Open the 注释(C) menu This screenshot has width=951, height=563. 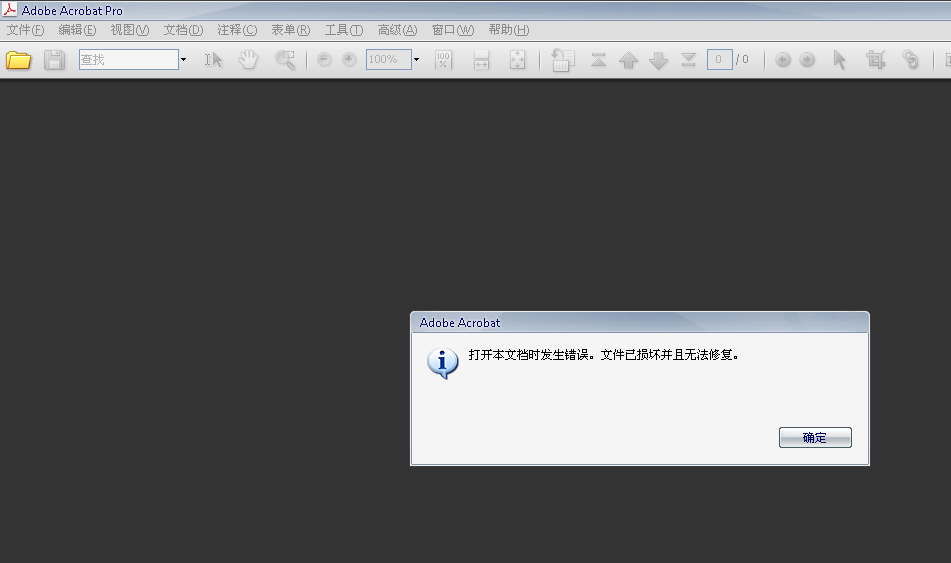(237, 30)
